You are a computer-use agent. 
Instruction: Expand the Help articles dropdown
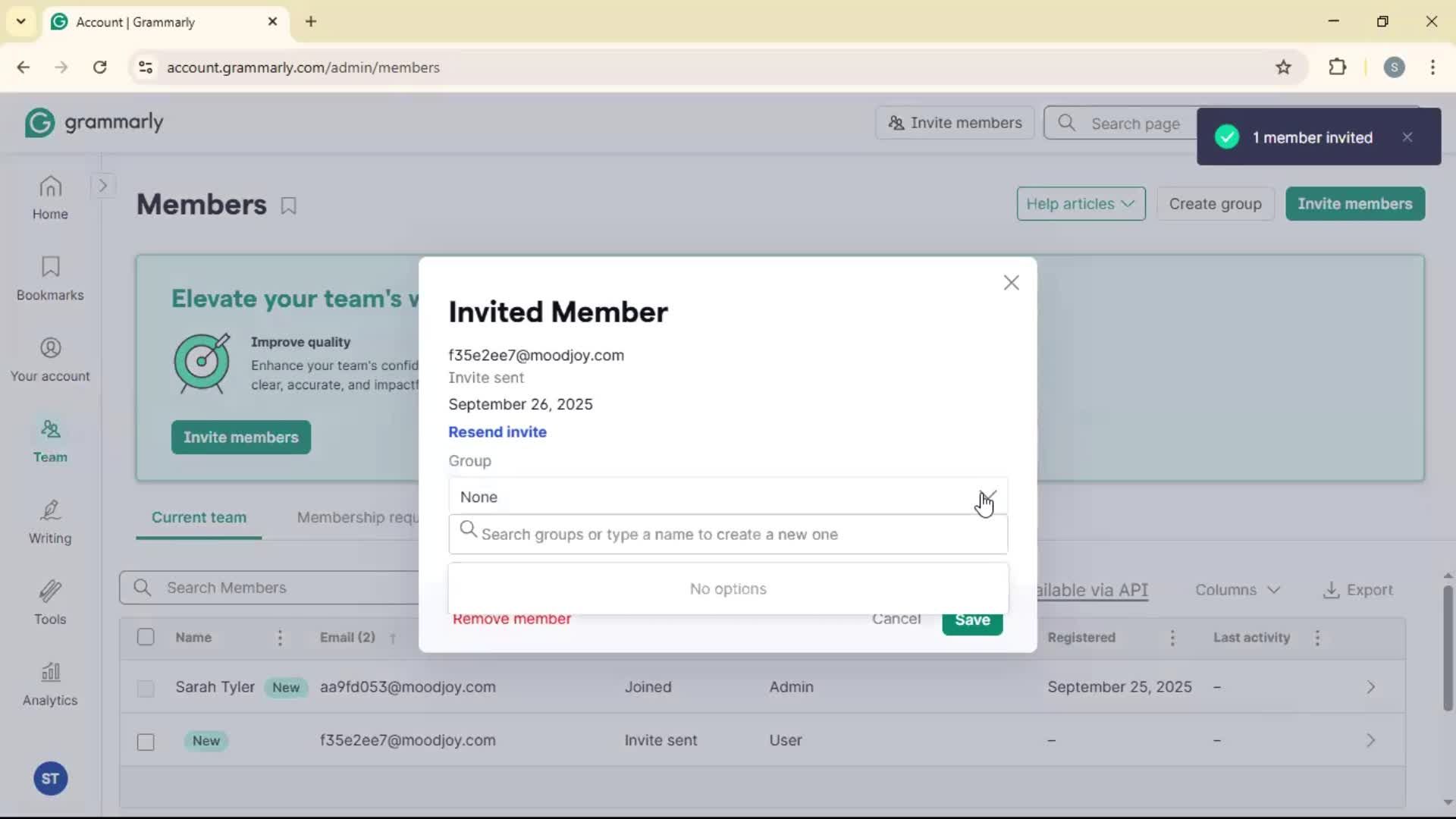coord(1081,204)
